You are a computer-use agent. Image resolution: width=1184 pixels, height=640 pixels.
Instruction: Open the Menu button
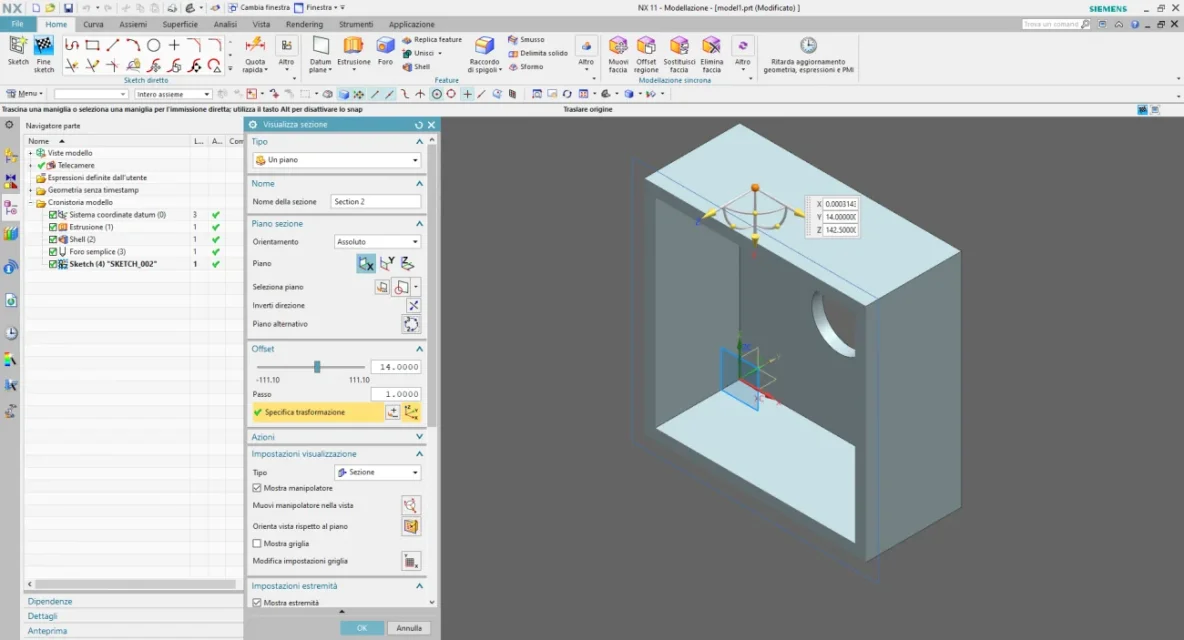pyautogui.click(x=24, y=94)
